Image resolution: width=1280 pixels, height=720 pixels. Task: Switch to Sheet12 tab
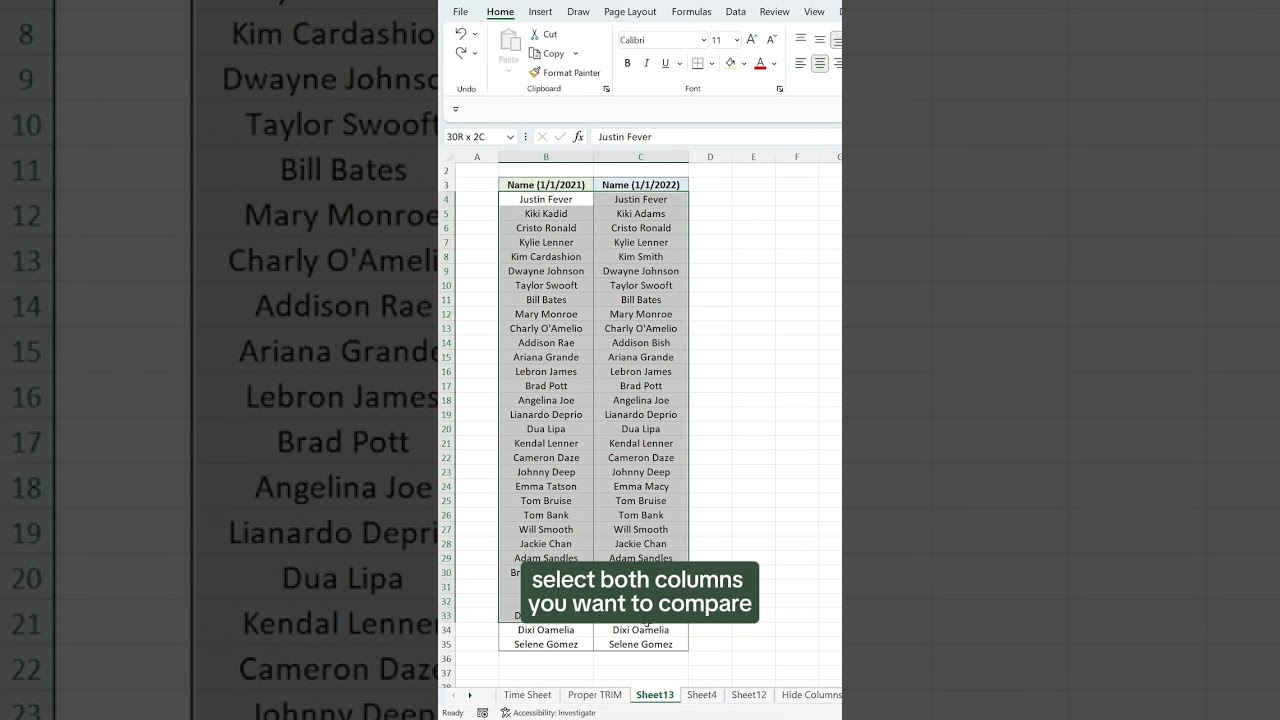(749, 695)
